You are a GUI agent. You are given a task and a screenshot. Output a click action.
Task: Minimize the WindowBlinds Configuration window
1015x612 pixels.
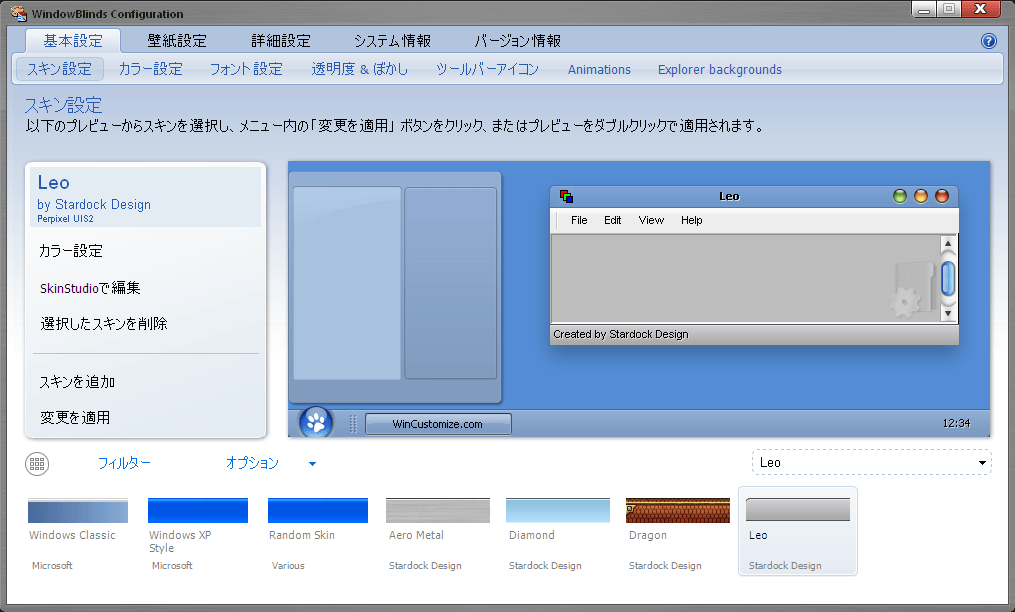pyautogui.click(x=923, y=10)
